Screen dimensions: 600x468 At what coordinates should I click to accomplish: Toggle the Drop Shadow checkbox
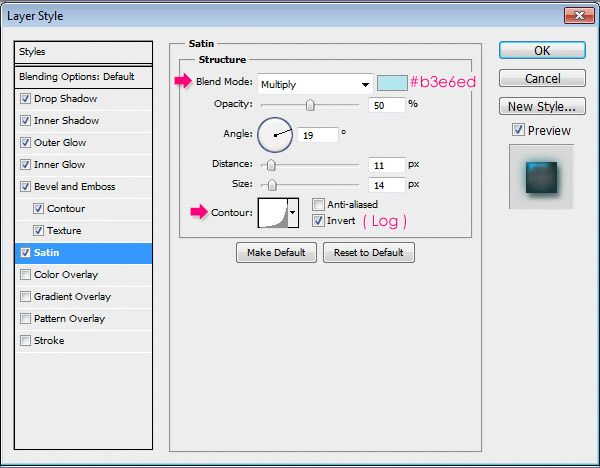[x=25, y=99]
